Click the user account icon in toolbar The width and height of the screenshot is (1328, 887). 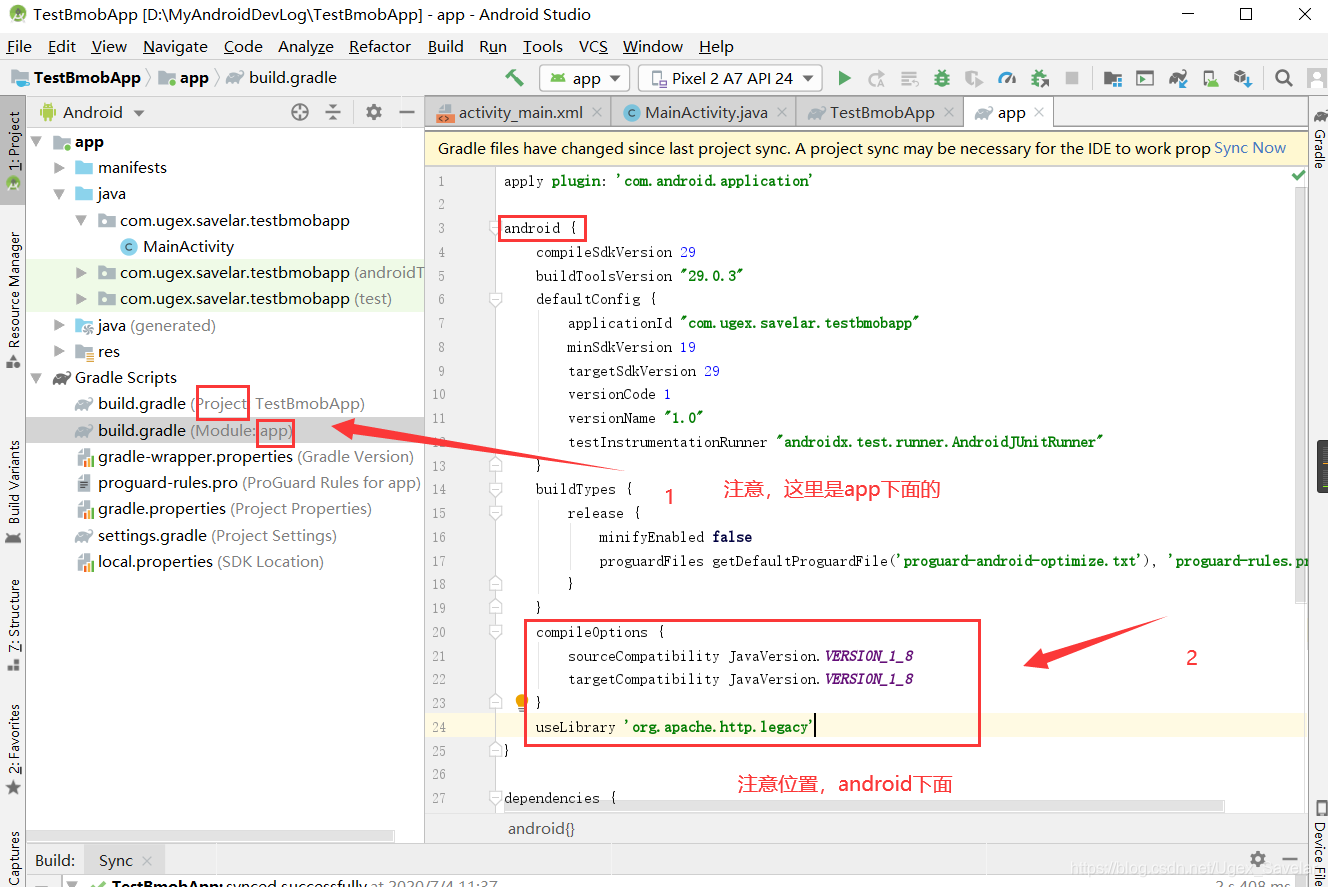[1315, 78]
